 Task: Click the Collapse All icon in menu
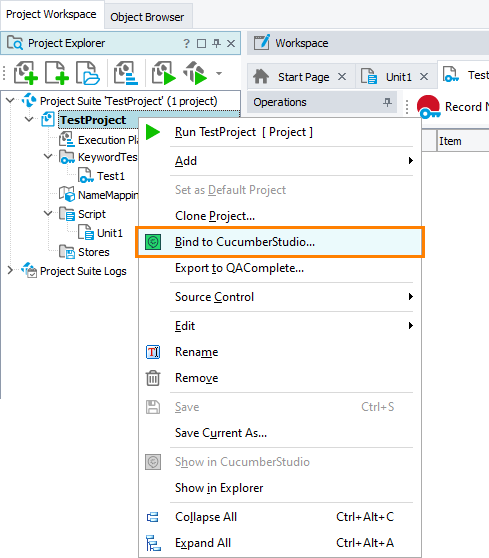(x=153, y=517)
